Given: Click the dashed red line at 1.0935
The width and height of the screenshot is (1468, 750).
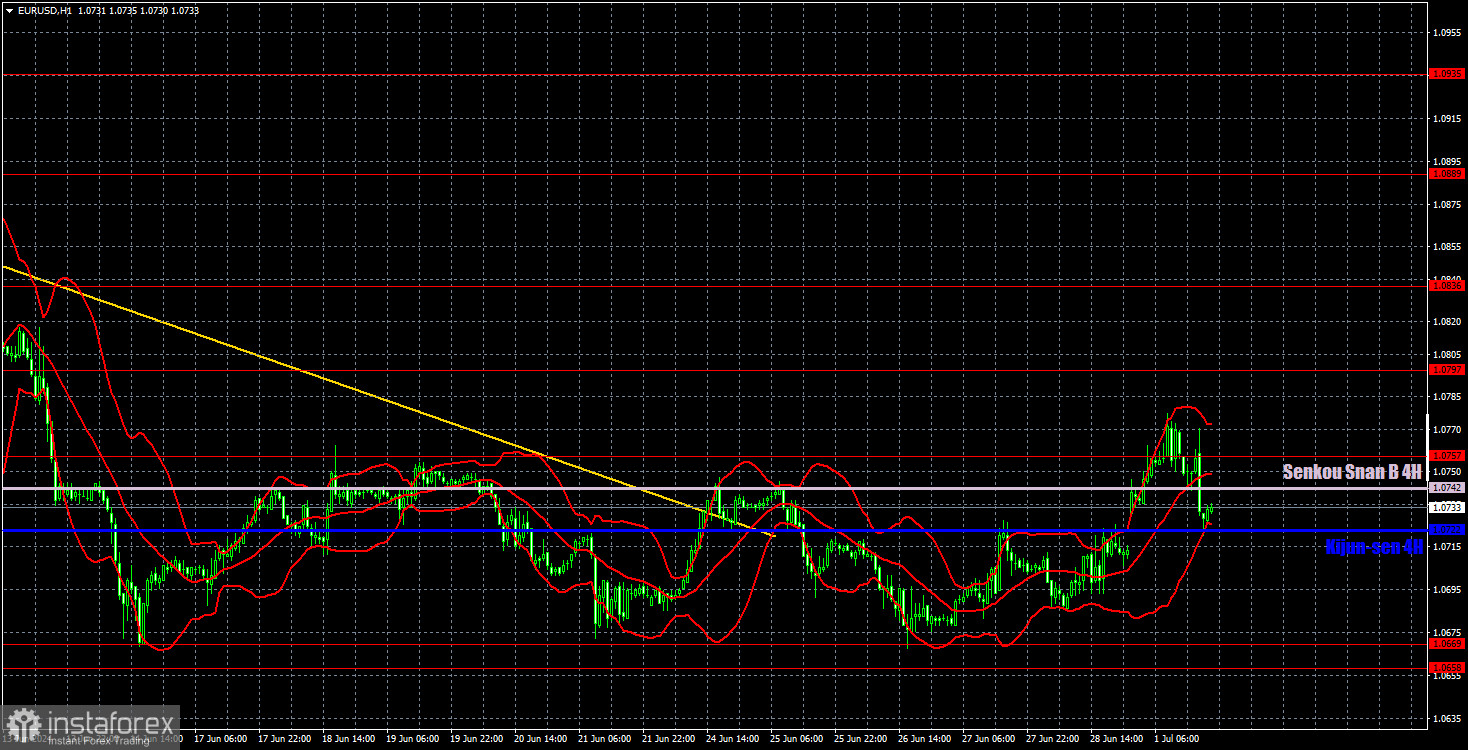Looking at the screenshot, I should pos(713,74).
